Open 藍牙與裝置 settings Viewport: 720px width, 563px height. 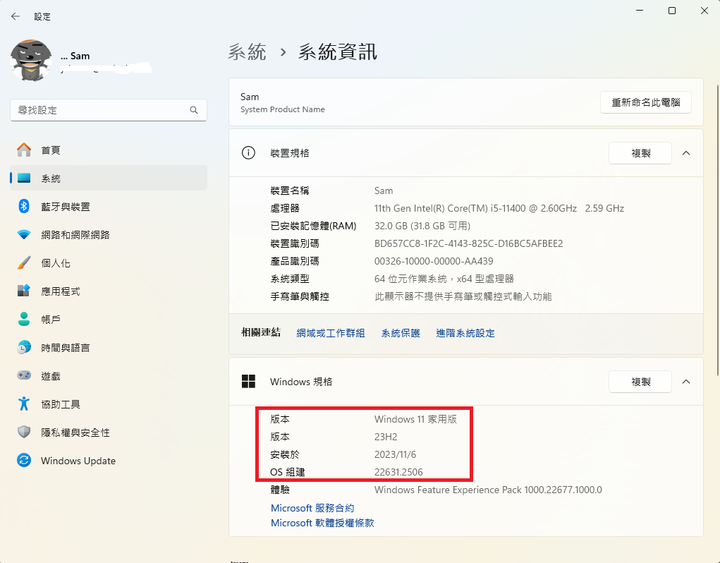click(x=108, y=207)
